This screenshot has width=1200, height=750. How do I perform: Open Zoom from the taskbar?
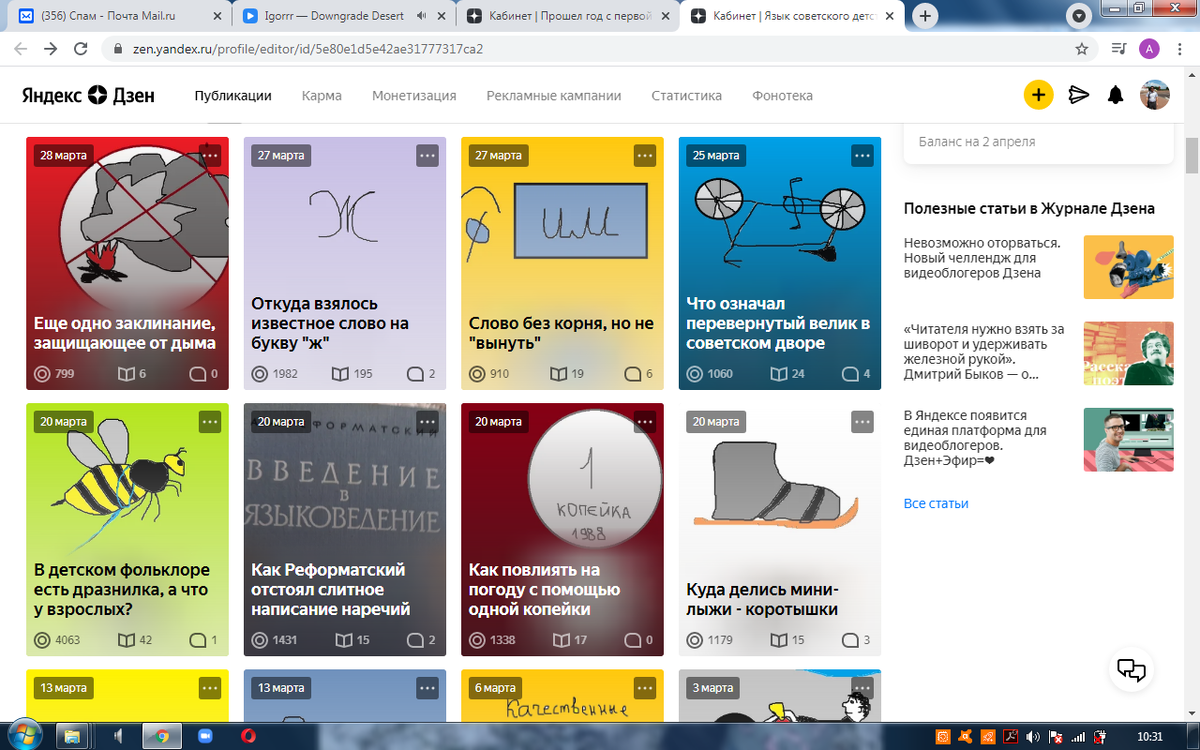207,736
